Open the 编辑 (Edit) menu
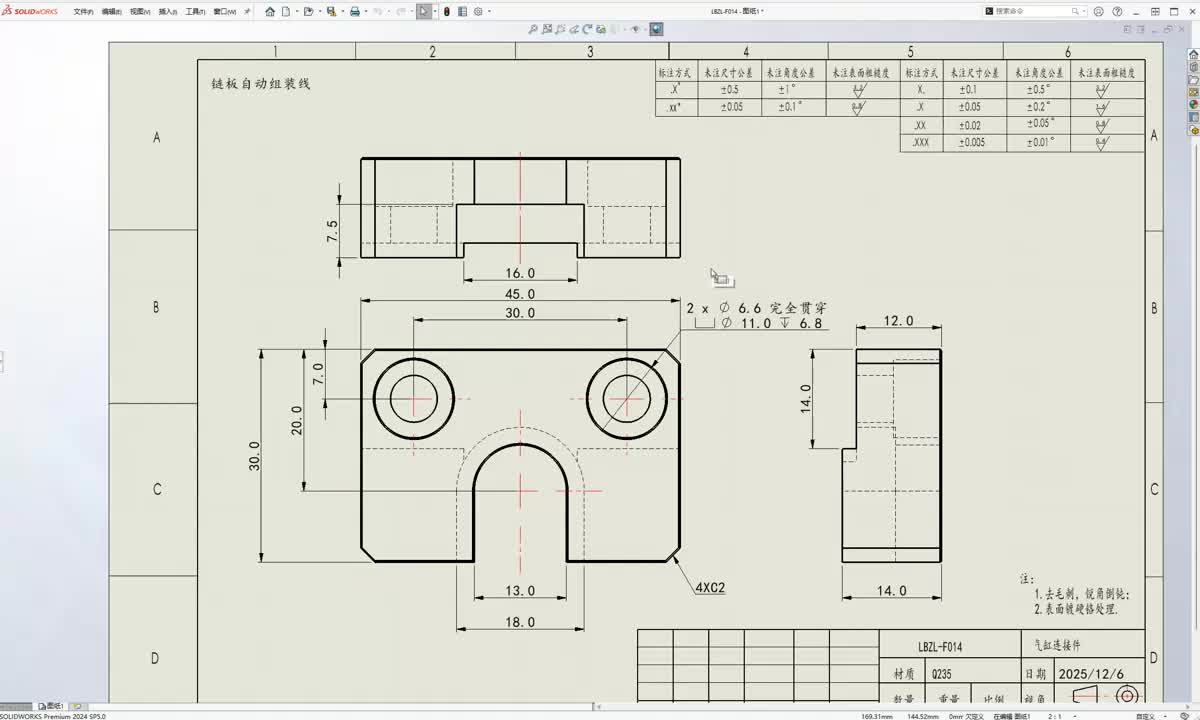 point(112,12)
